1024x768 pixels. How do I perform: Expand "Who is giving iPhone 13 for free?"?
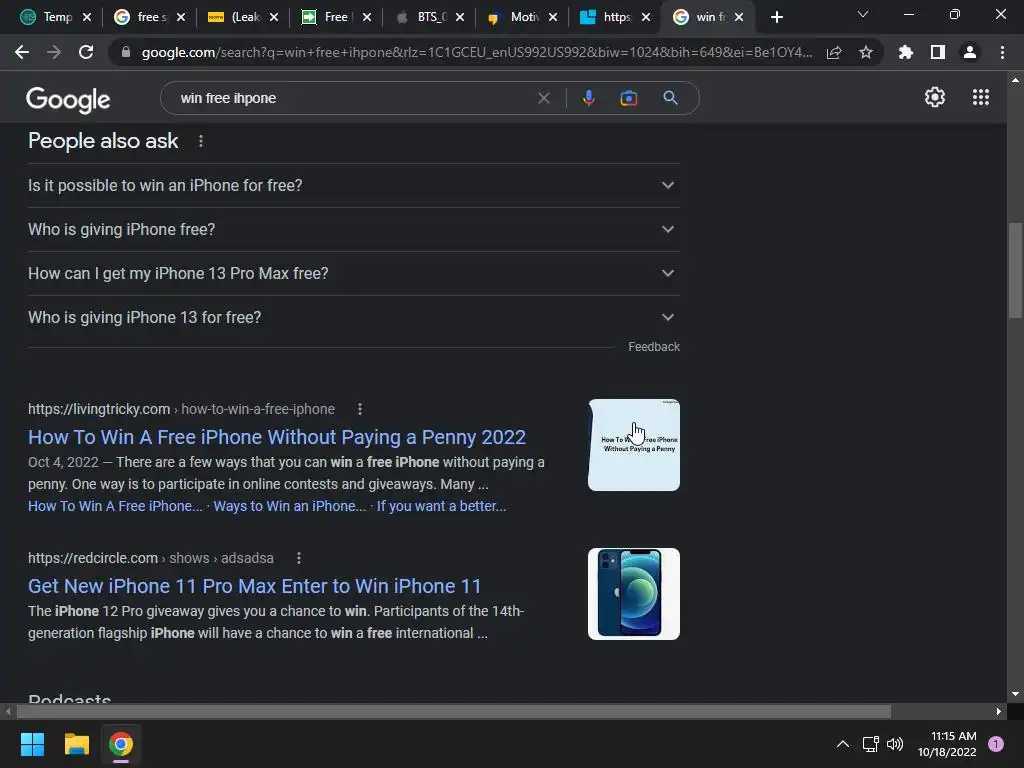(353, 317)
